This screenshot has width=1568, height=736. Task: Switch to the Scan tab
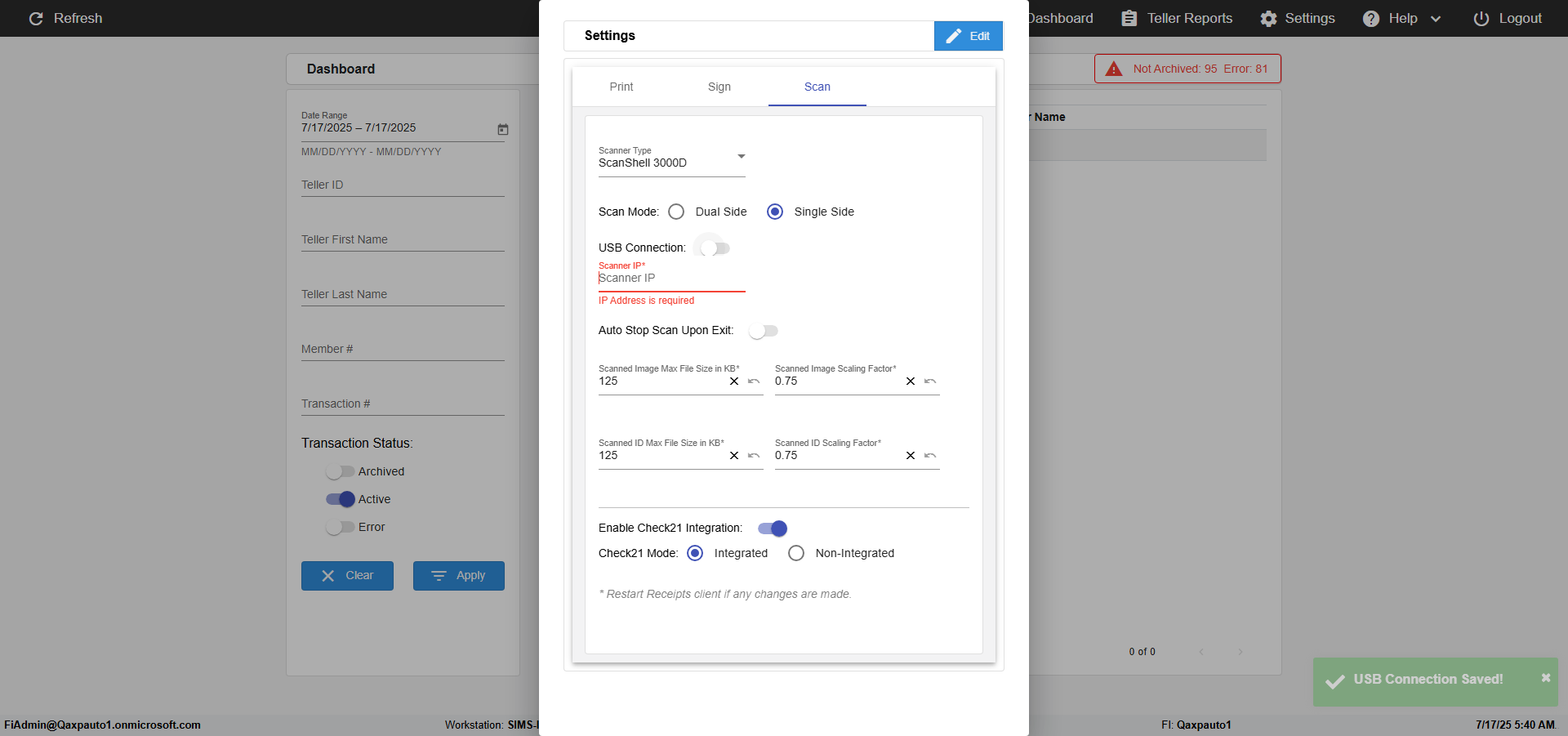817,87
